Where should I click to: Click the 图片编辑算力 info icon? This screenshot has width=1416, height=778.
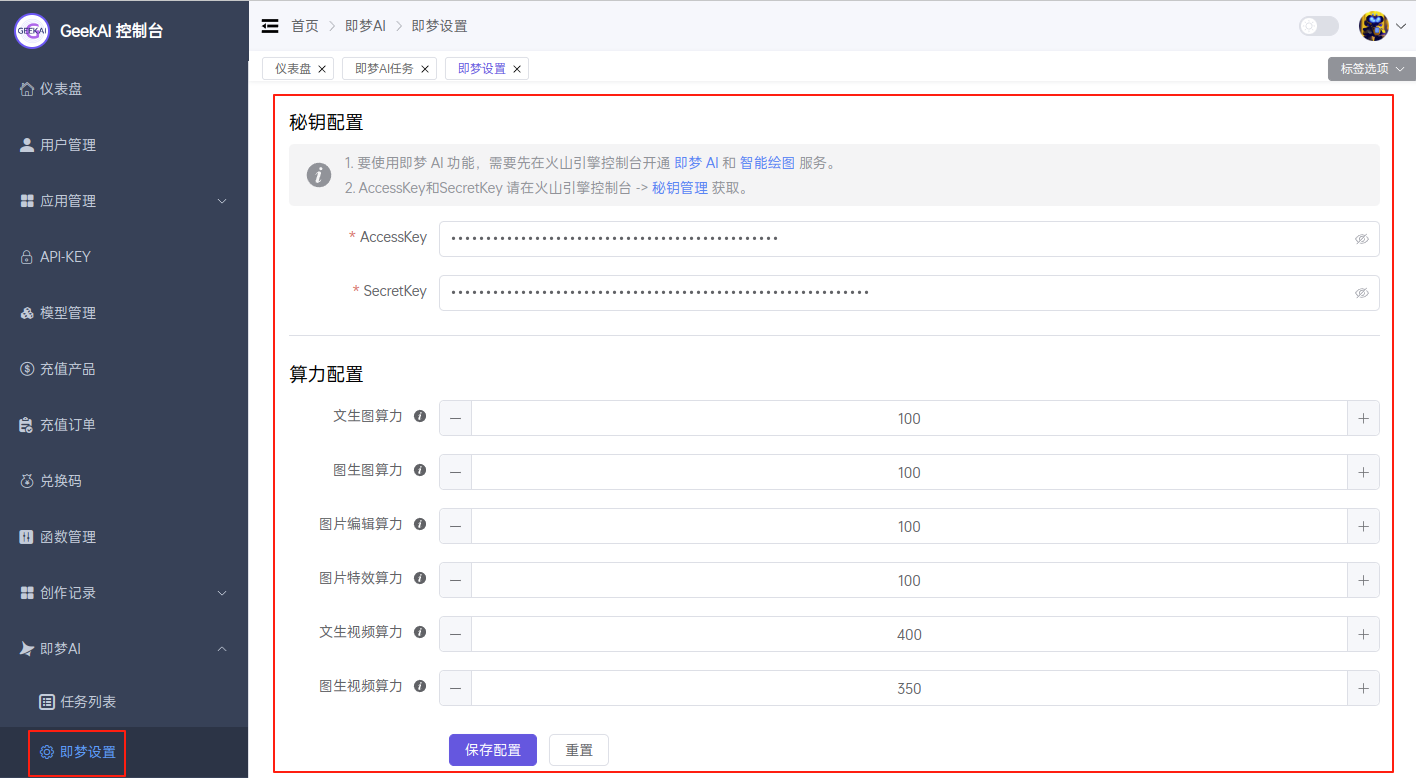click(x=420, y=523)
